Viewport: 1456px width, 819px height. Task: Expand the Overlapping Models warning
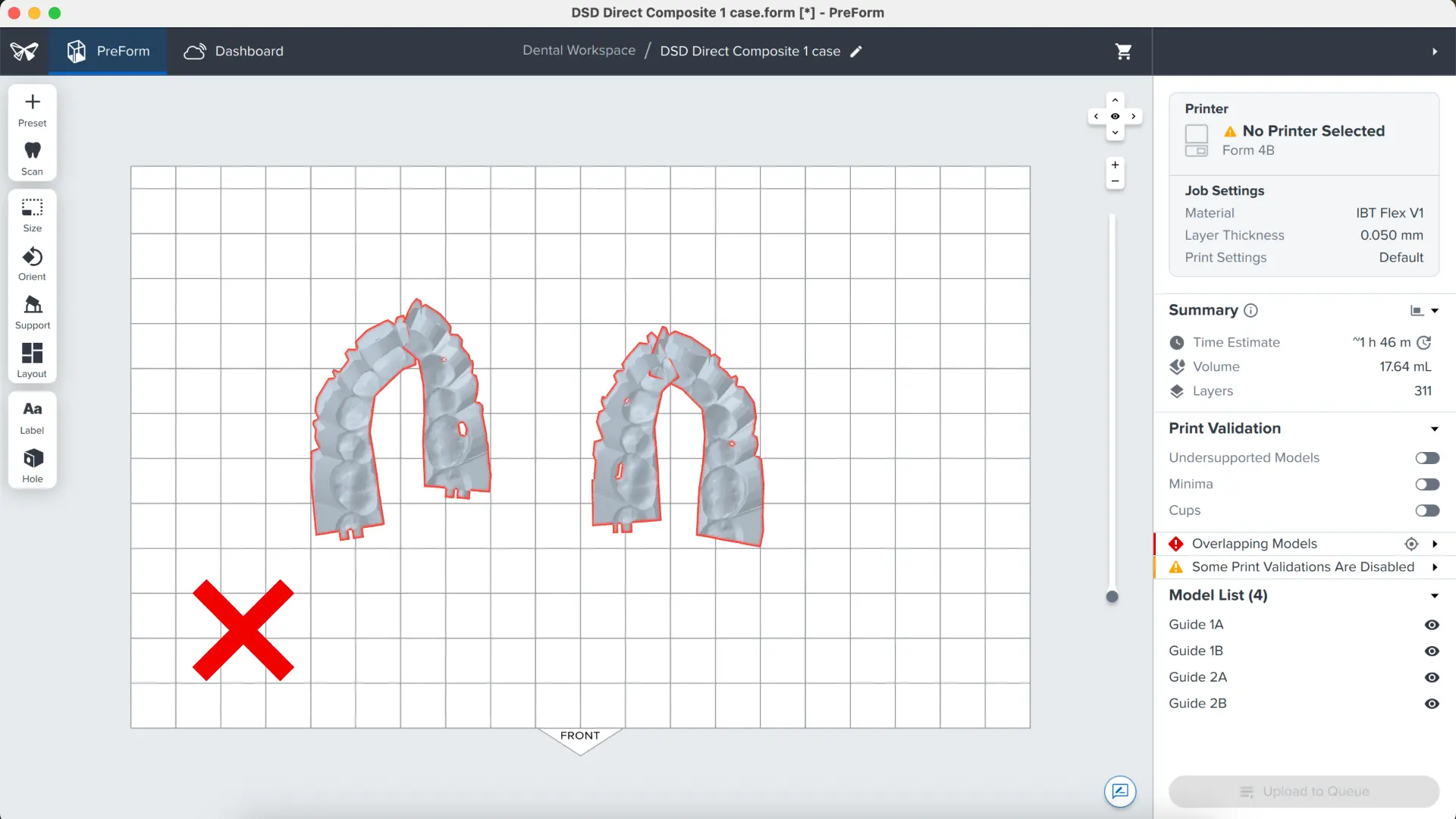coord(1434,544)
